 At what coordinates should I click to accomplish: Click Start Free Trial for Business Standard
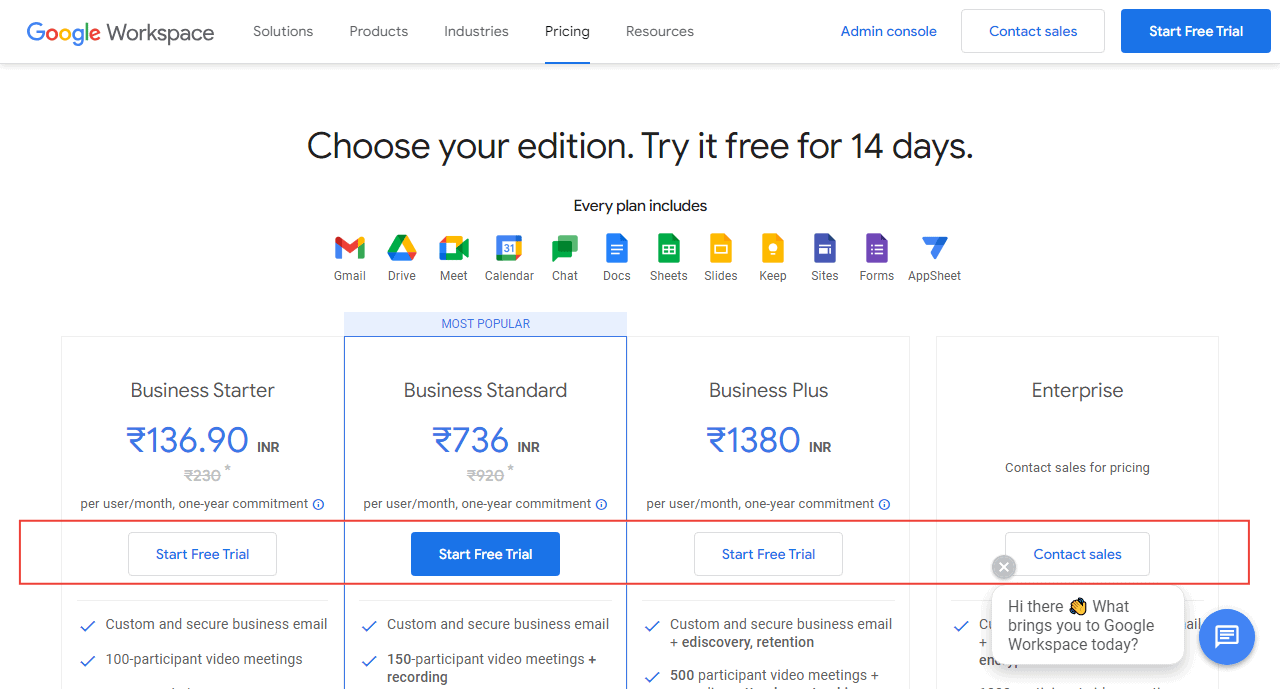[485, 553]
